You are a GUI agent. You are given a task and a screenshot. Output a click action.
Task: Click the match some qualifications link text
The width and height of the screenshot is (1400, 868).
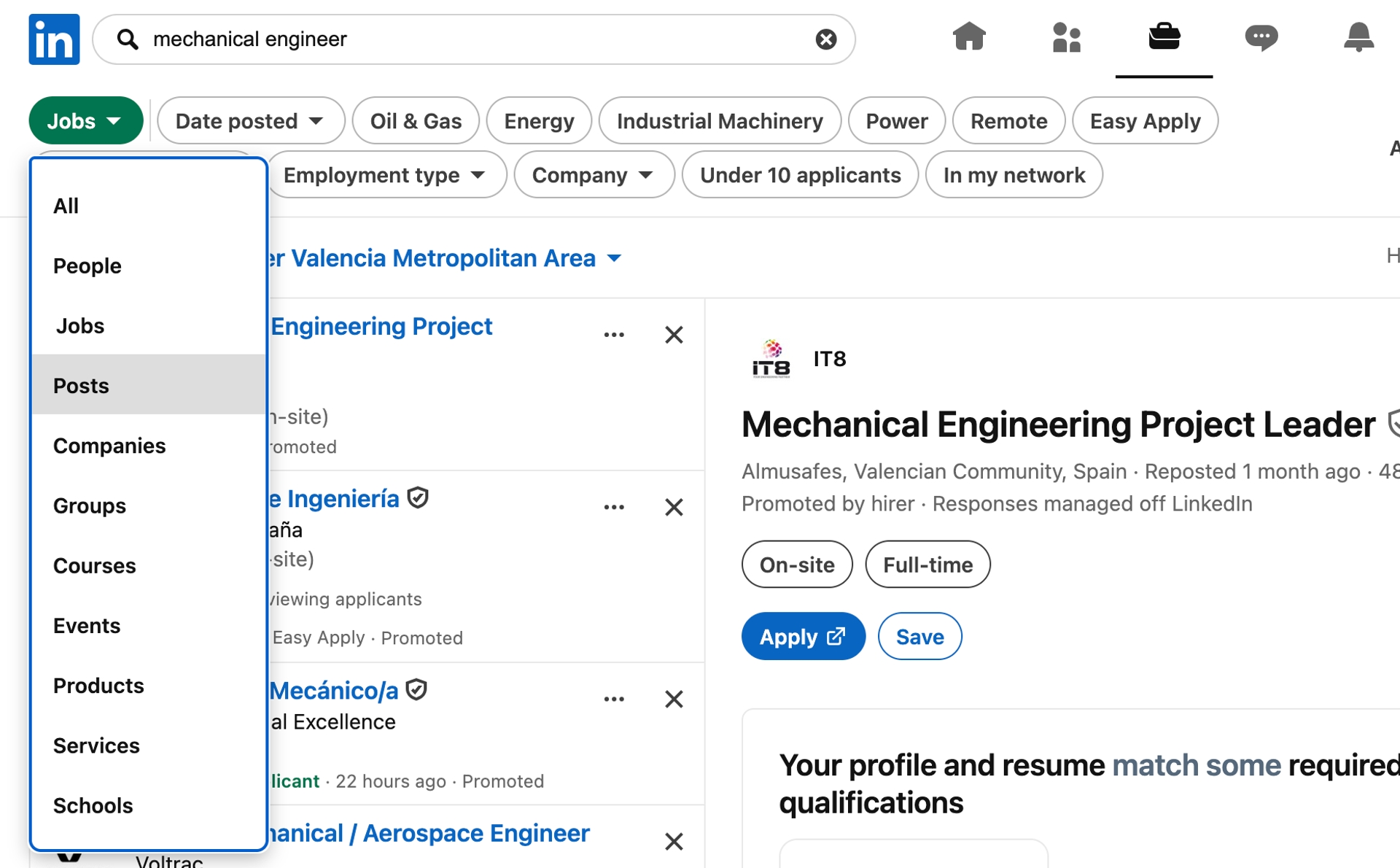(x=1196, y=765)
